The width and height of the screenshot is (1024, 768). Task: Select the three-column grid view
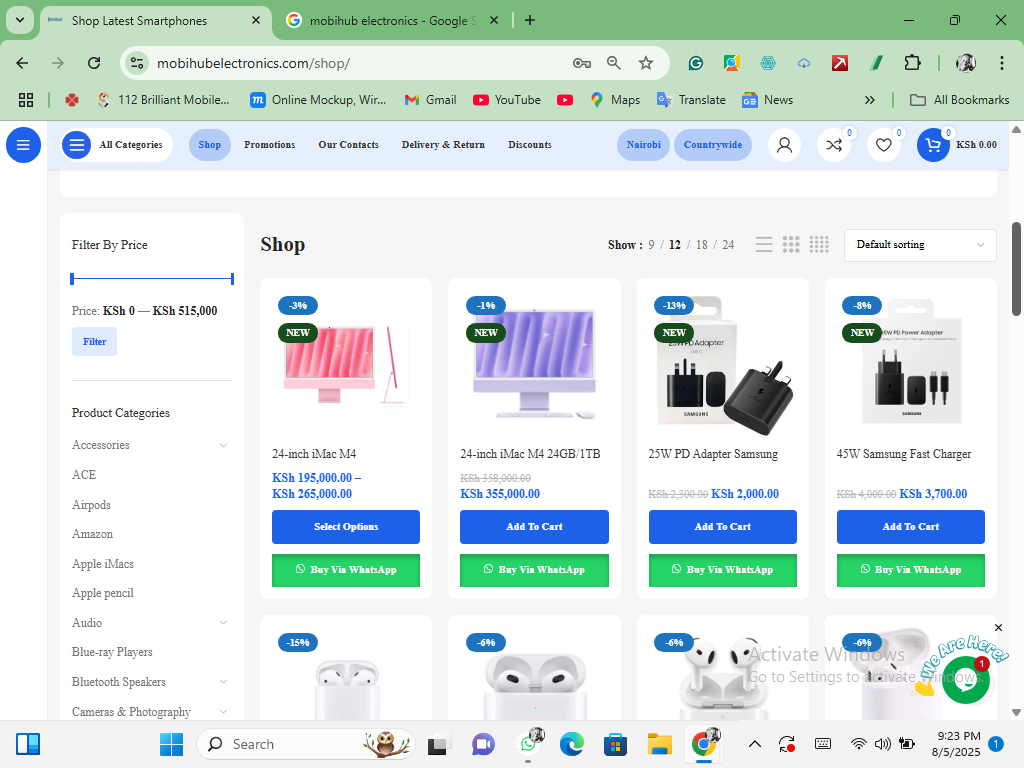click(791, 245)
